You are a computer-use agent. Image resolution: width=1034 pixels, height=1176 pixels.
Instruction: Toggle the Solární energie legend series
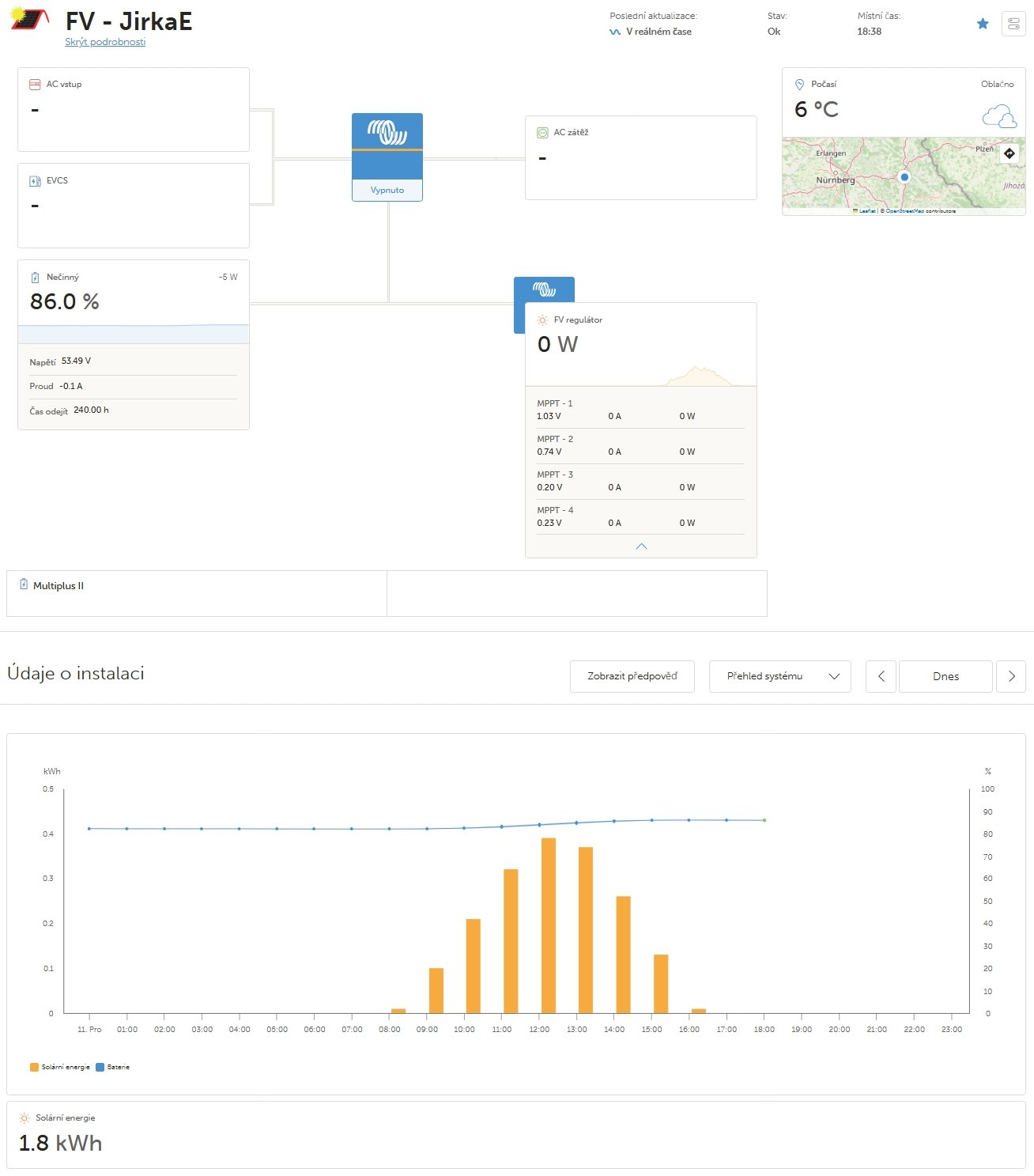click(x=60, y=1067)
